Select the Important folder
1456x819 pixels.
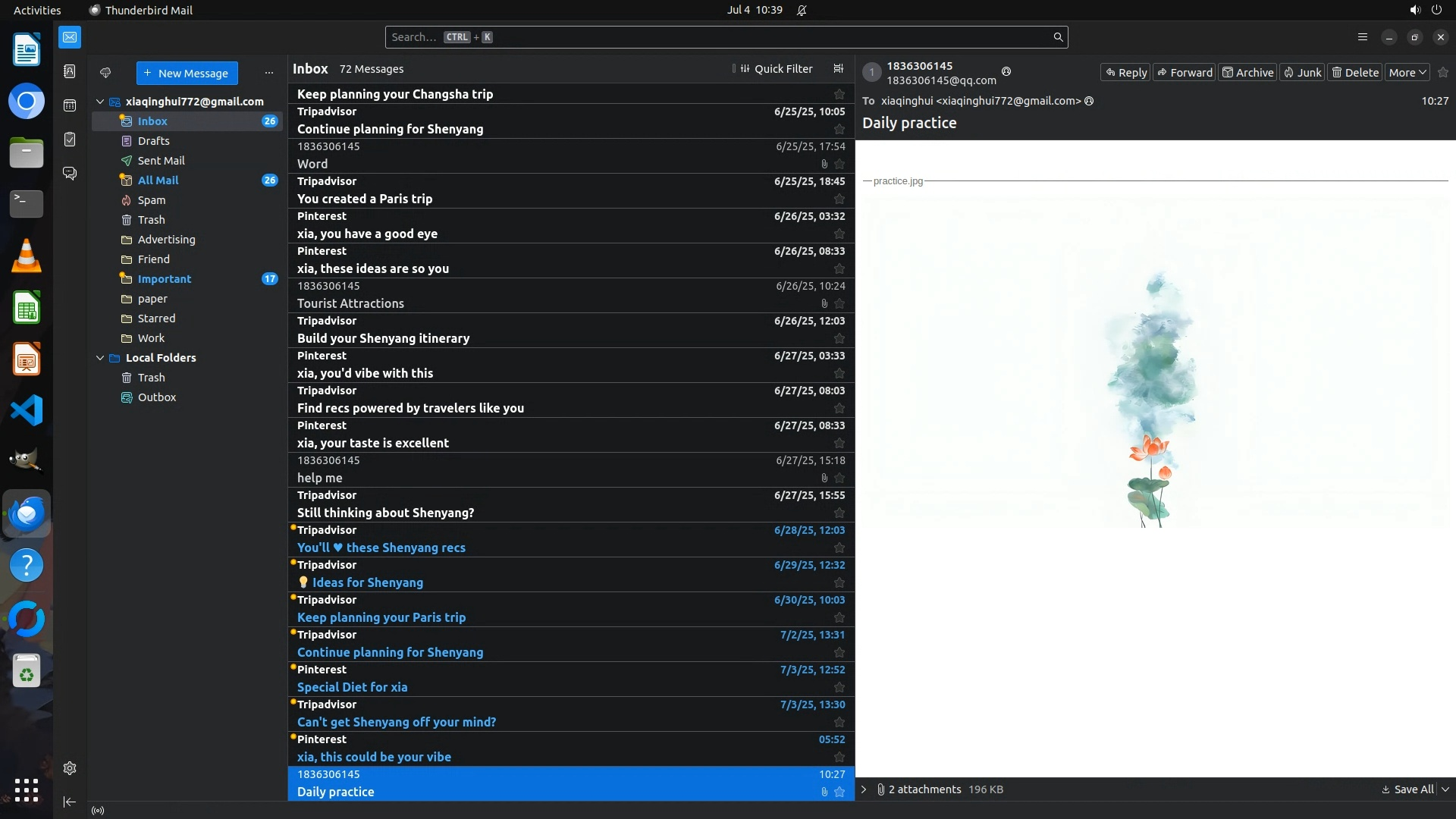click(x=165, y=279)
